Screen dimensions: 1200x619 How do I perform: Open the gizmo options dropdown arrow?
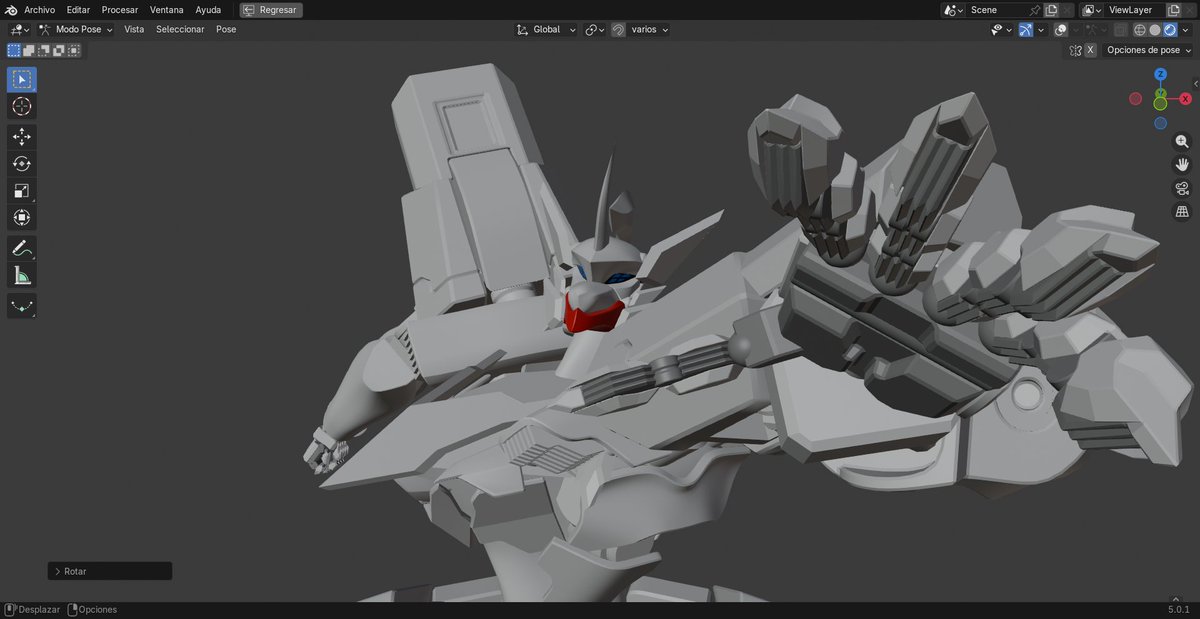(x=1041, y=30)
